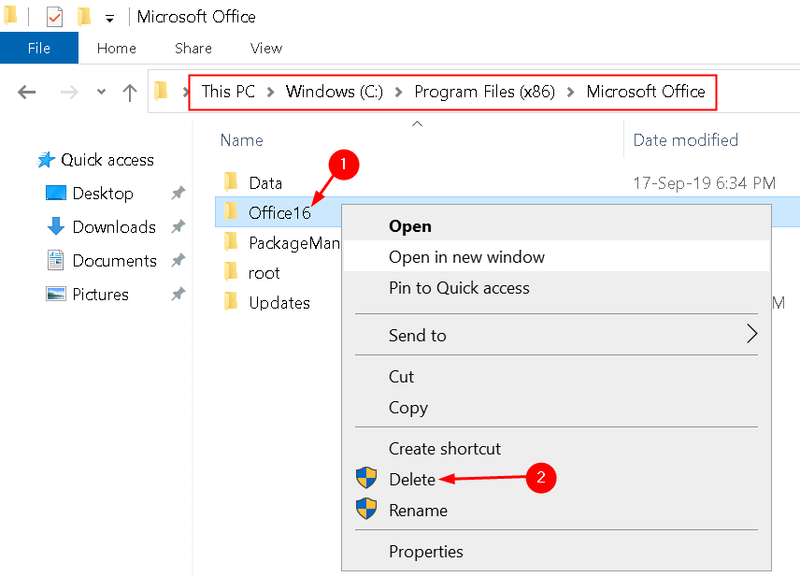The width and height of the screenshot is (800, 577).
Task: Select Quick access in navigation pane
Action: (x=107, y=160)
